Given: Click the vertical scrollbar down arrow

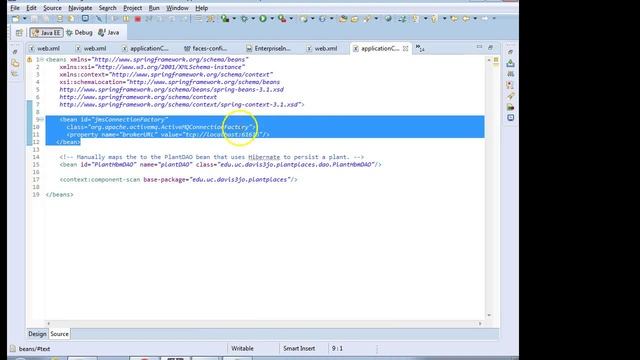Looking at the screenshot, I should [x=489, y=315].
